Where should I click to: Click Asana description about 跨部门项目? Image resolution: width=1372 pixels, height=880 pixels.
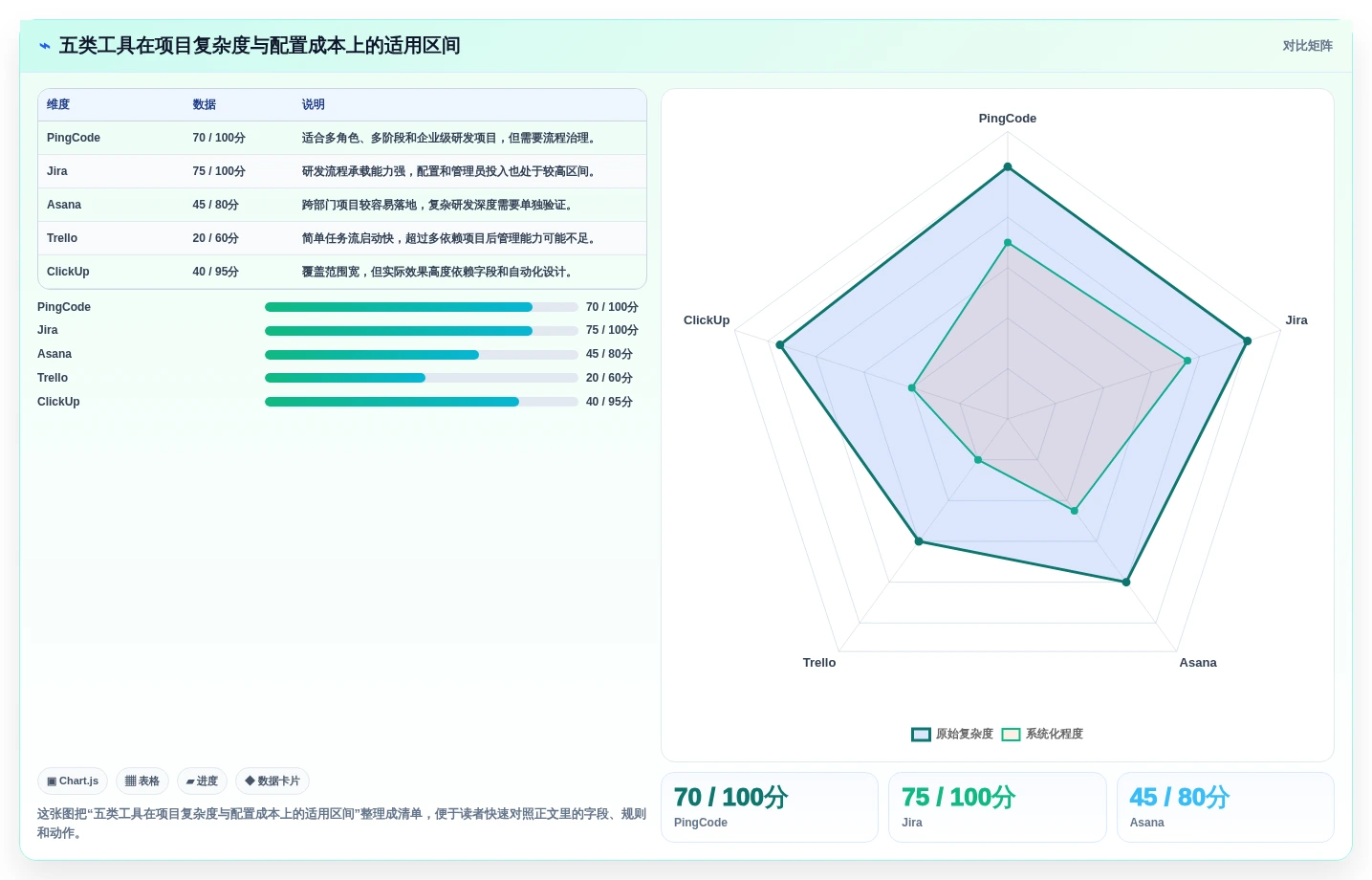(439, 206)
